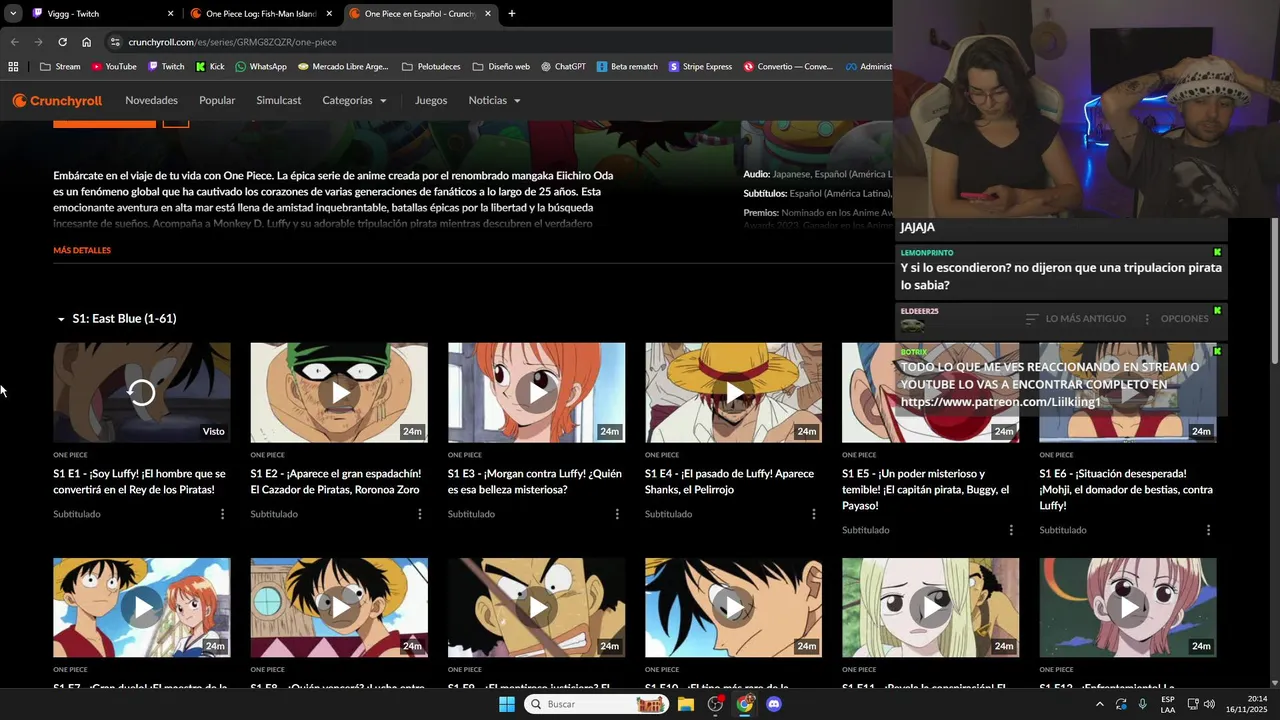The width and height of the screenshot is (1280, 720).
Task: Click the Windows Start button
Action: point(507,704)
